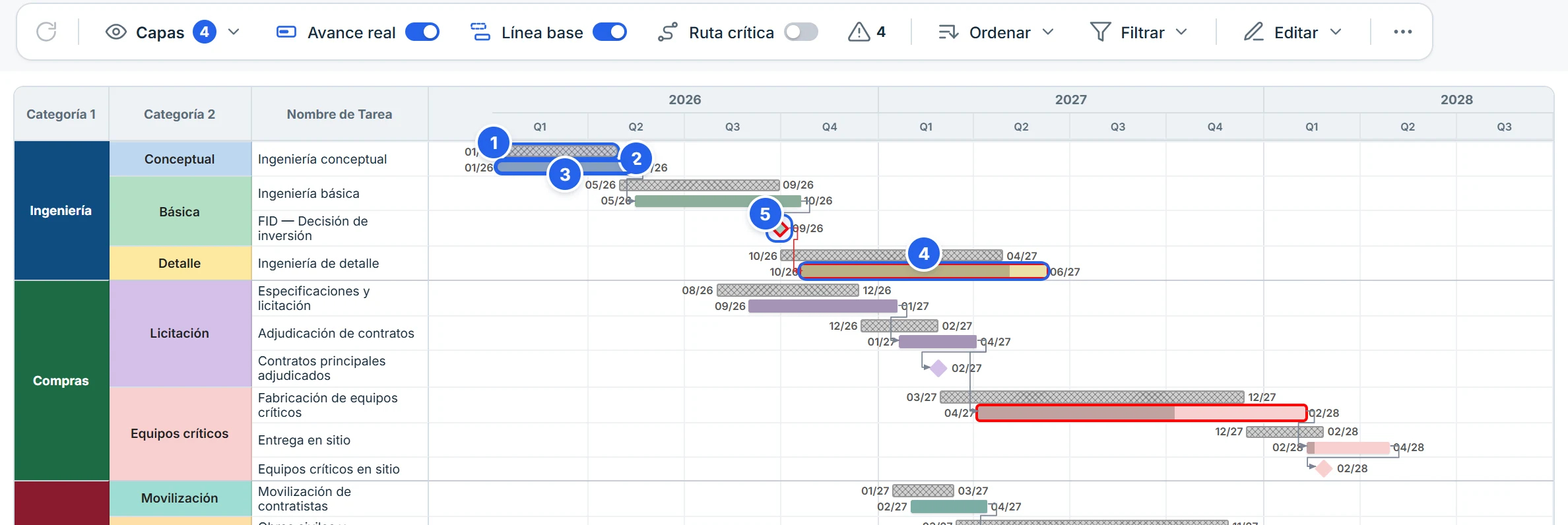Select the Conceptual subcategory cell
The height and width of the screenshot is (525, 1568).
(x=180, y=159)
